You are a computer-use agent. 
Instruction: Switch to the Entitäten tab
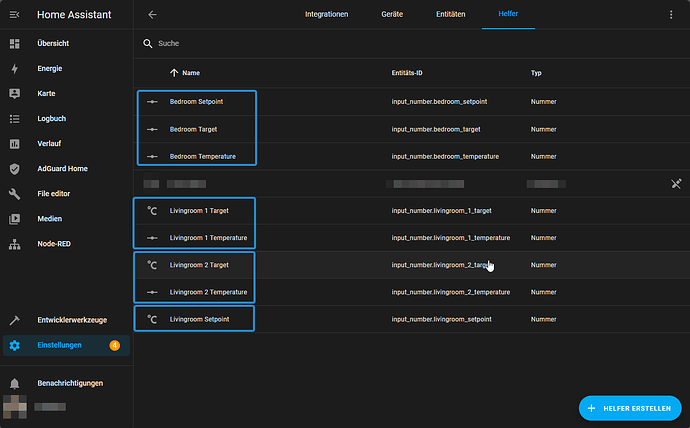pos(450,15)
